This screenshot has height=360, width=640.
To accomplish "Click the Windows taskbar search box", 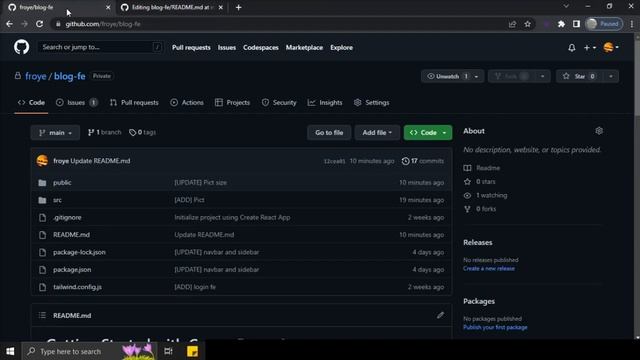I will coord(88,351).
